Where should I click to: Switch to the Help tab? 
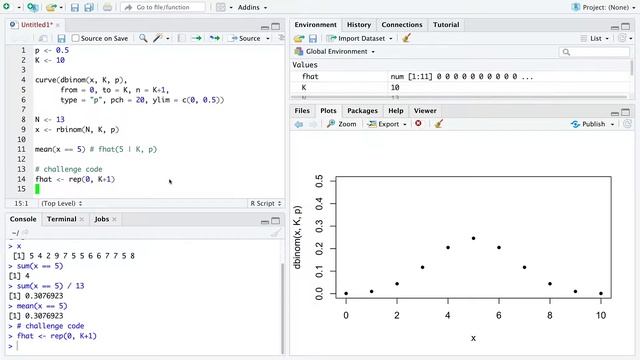[396, 111]
